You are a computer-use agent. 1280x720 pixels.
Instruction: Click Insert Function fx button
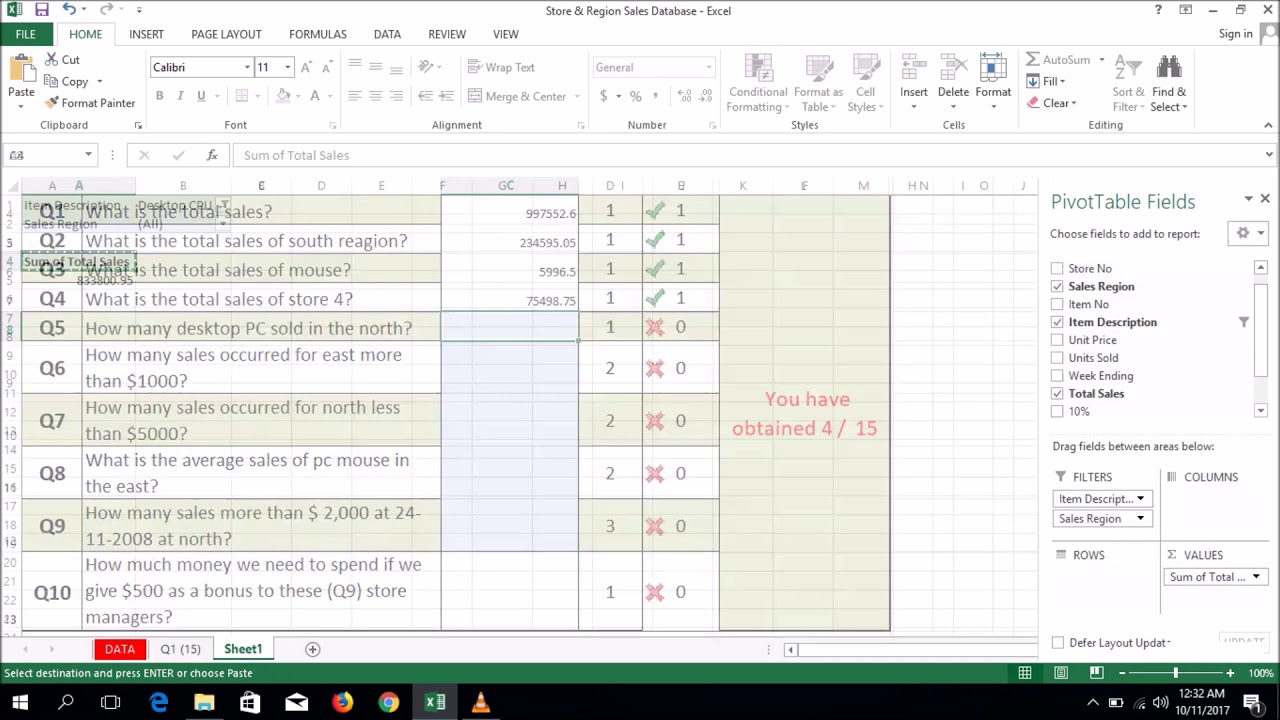212,155
